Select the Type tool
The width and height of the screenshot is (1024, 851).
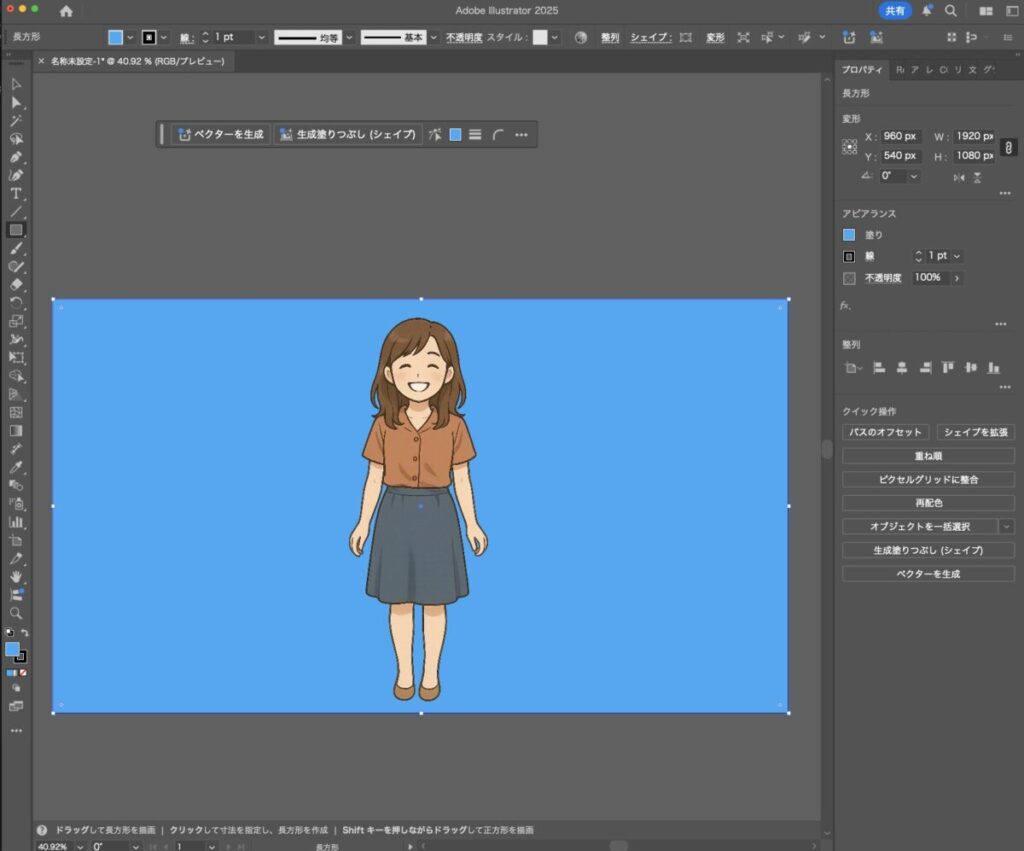16,193
